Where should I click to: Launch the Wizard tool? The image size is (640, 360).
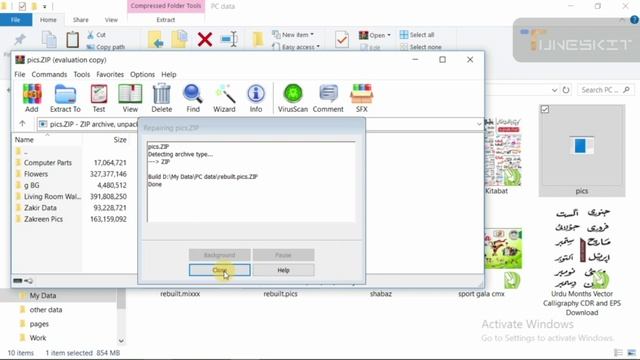tap(224, 98)
